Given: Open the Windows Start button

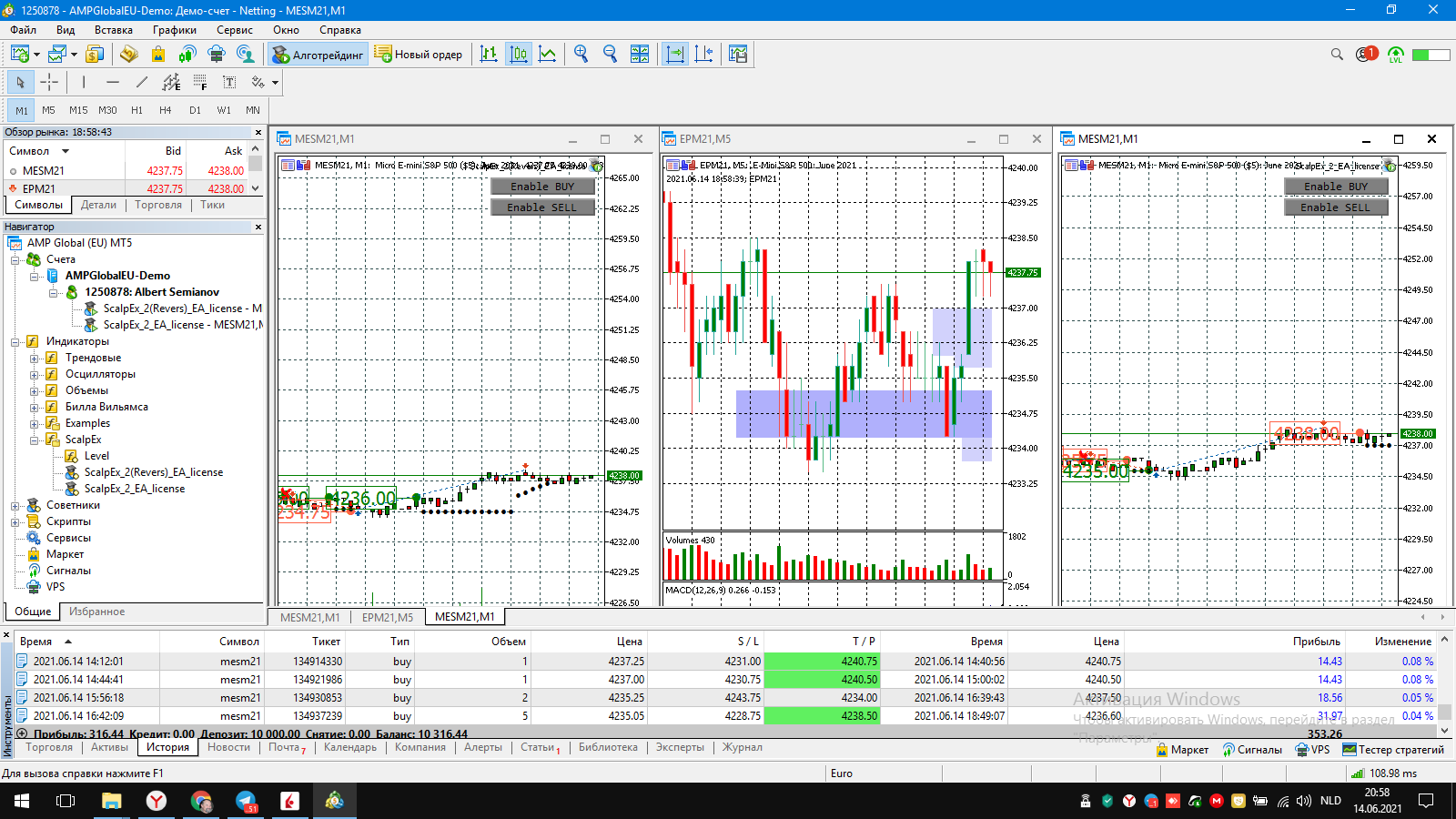Looking at the screenshot, I should [x=22, y=801].
